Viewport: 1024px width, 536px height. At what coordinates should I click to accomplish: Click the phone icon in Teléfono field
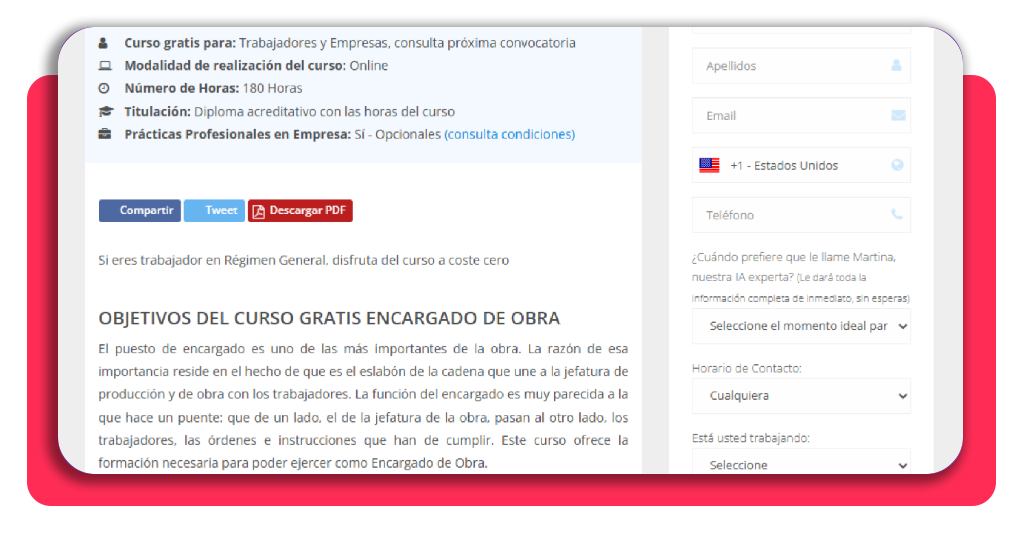pyautogui.click(x=897, y=214)
